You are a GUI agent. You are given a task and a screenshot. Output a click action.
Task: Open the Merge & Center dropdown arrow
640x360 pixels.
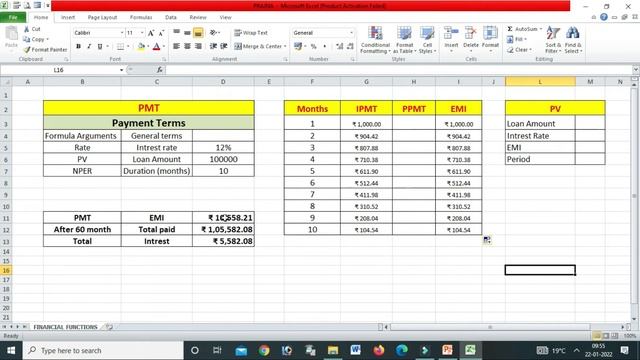click(x=285, y=46)
